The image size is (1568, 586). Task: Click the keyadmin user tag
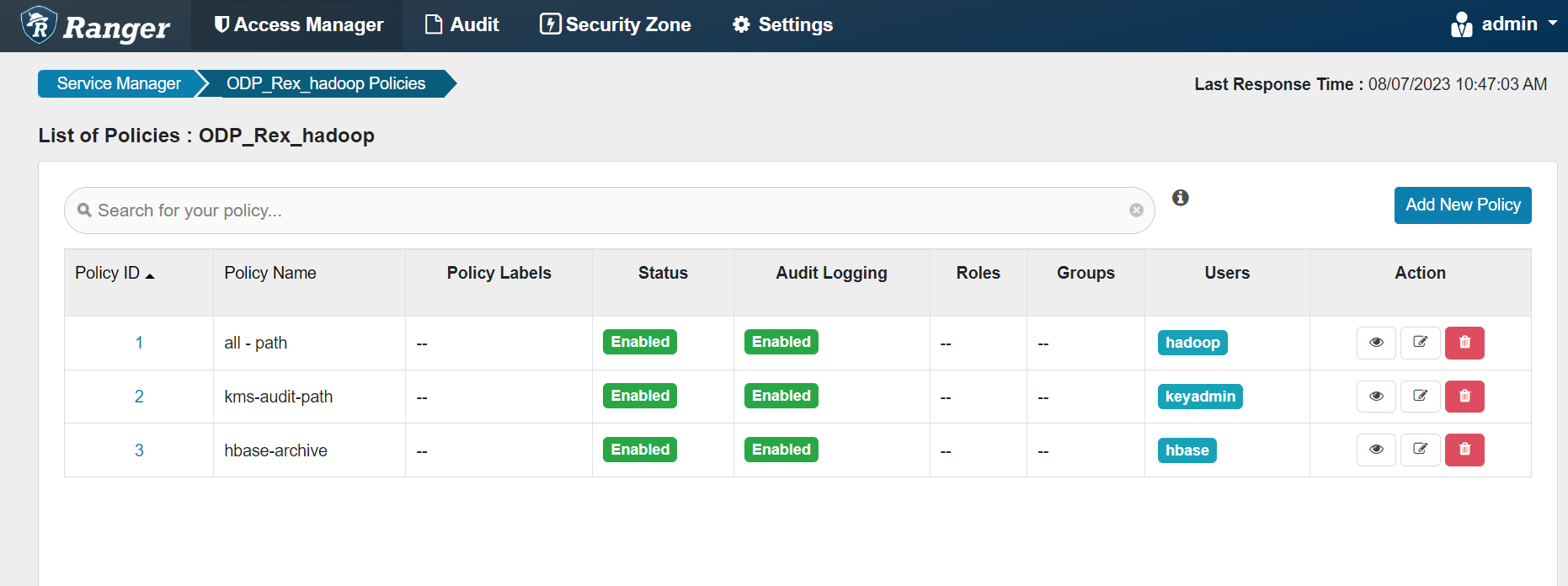tap(1200, 397)
